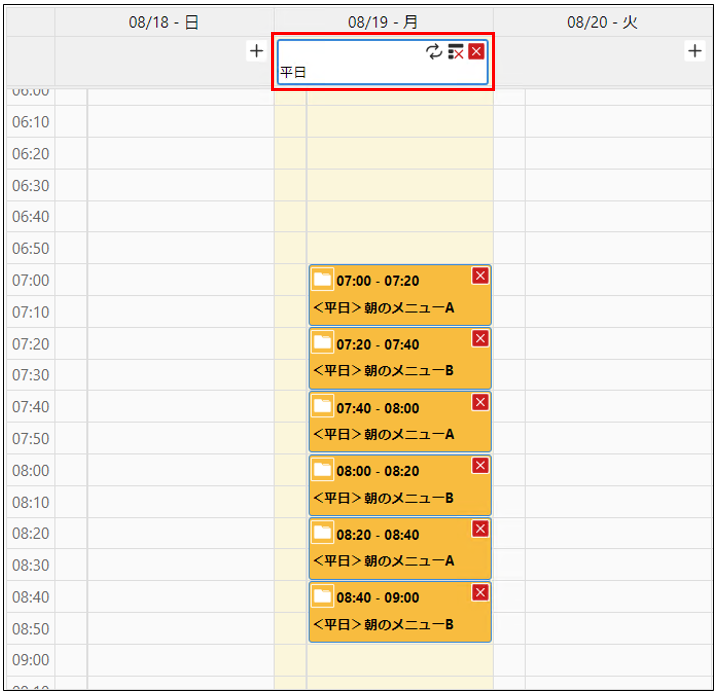Click the 07:40 - 08:00 time label
The height and width of the screenshot is (694, 717).
click(378, 408)
